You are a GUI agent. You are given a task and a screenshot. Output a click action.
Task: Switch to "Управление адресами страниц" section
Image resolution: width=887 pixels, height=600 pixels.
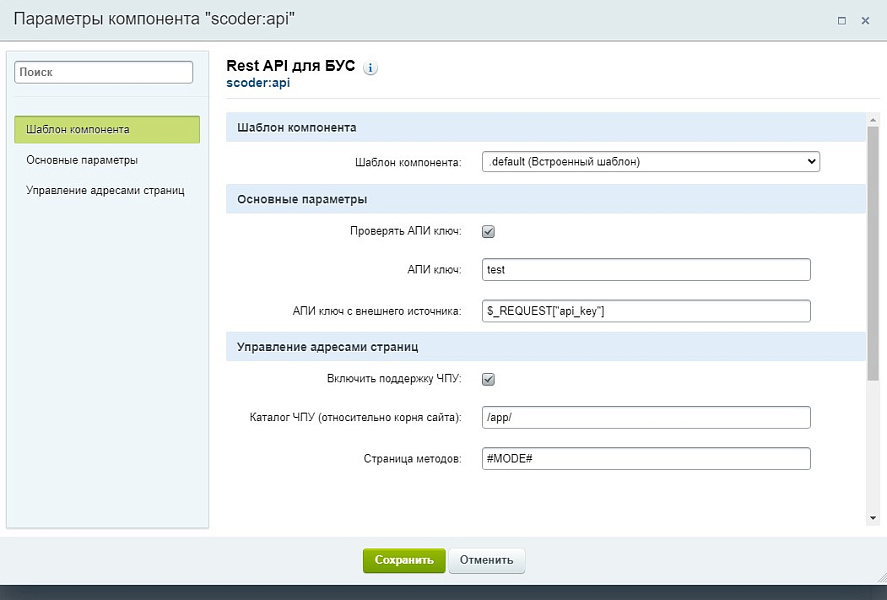coord(105,188)
